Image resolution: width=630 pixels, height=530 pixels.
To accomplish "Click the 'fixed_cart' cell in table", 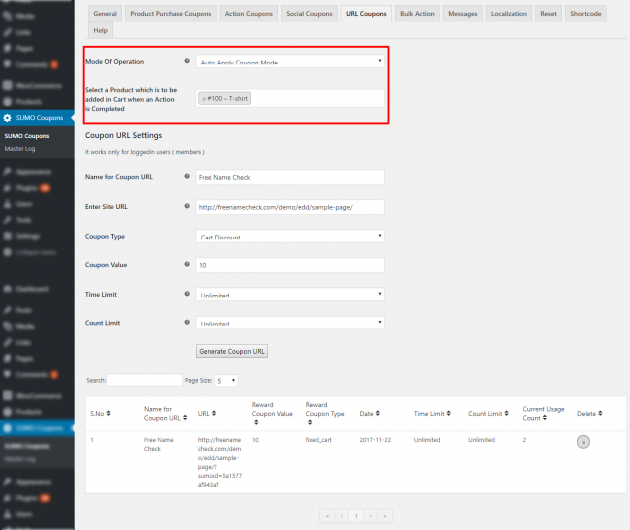I will point(319,440).
